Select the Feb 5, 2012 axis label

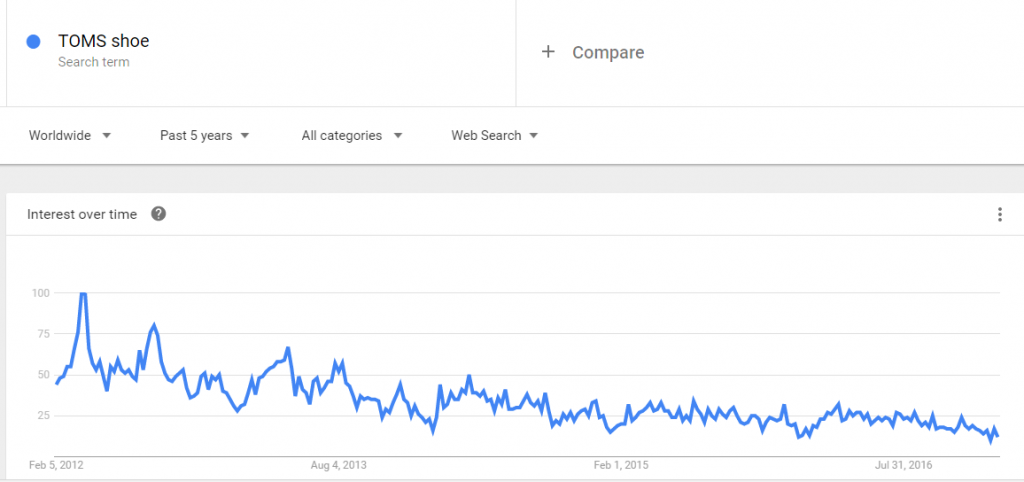(56, 466)
